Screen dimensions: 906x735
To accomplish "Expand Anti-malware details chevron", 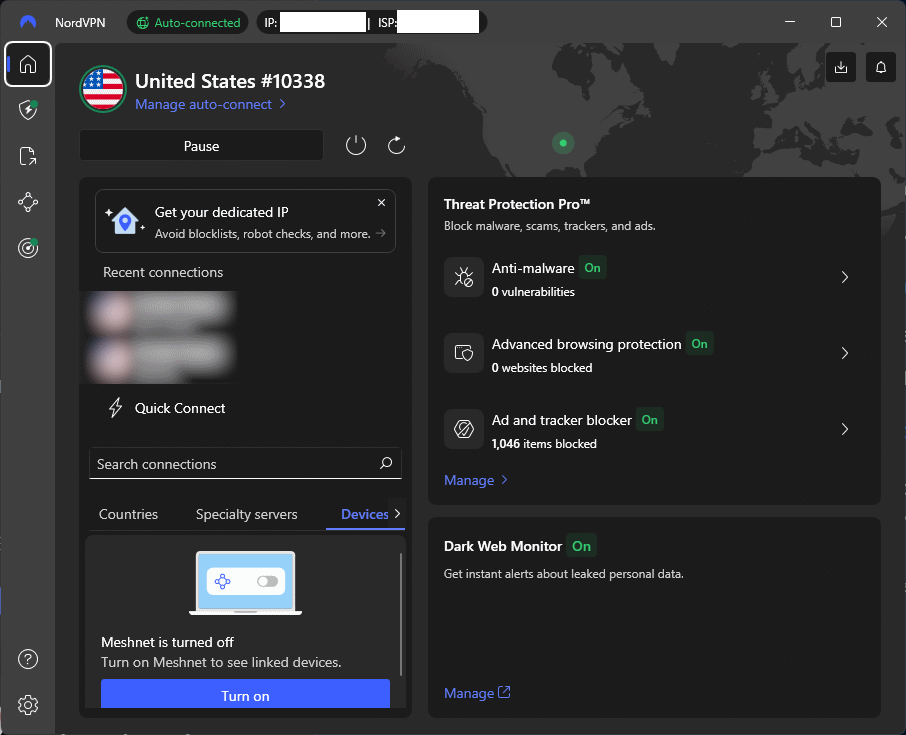I will (845, 277).
